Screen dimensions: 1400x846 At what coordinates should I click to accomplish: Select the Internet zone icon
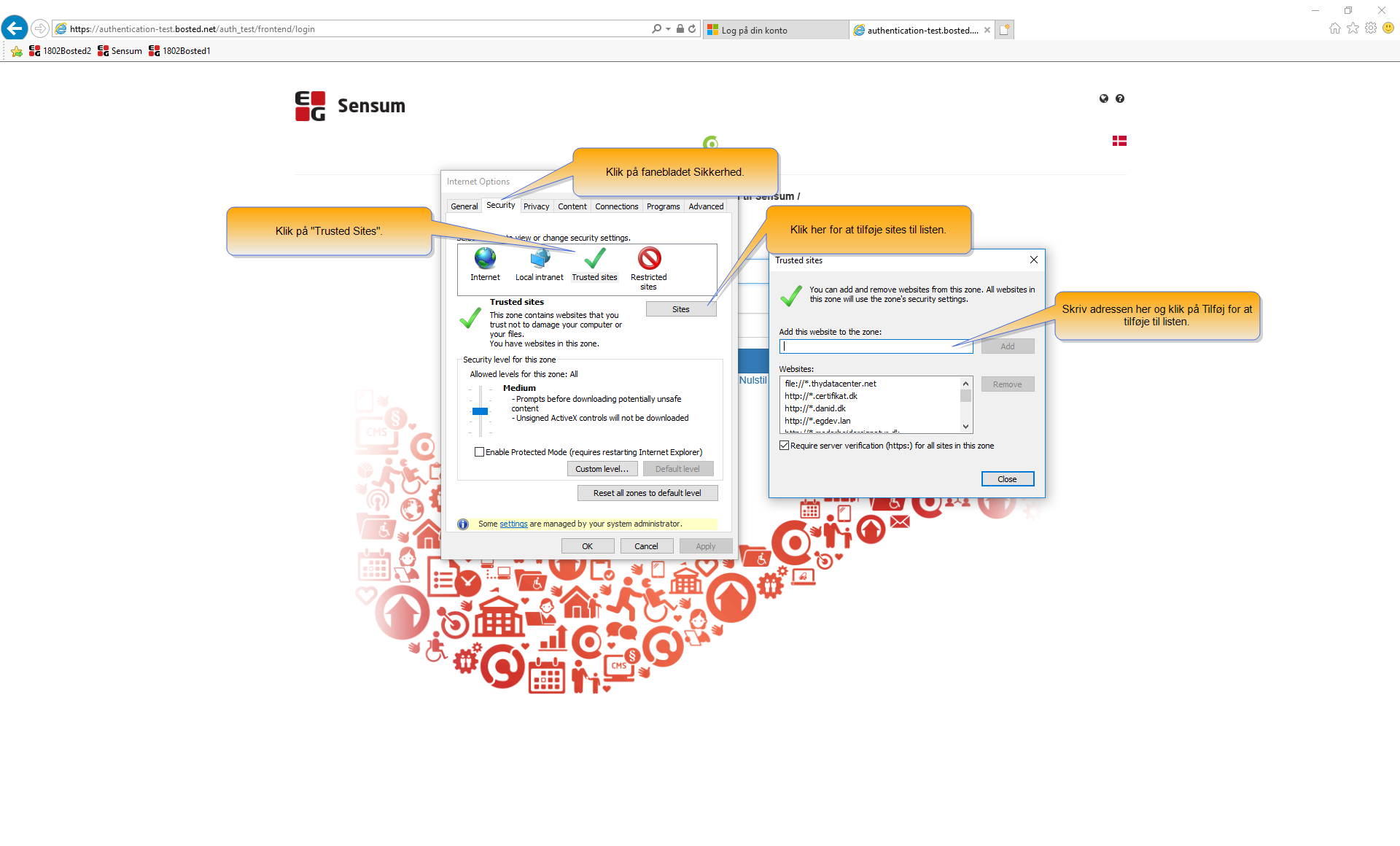[x=484, y=261]
